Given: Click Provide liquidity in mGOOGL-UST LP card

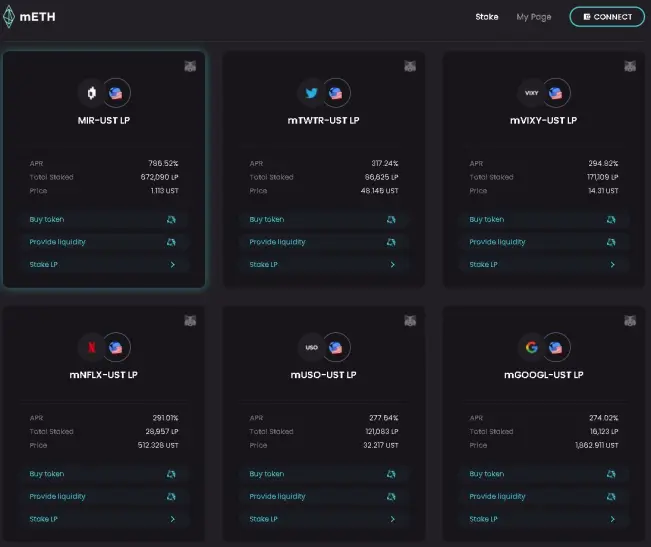Looking at the screenshot, I should 543,496.
